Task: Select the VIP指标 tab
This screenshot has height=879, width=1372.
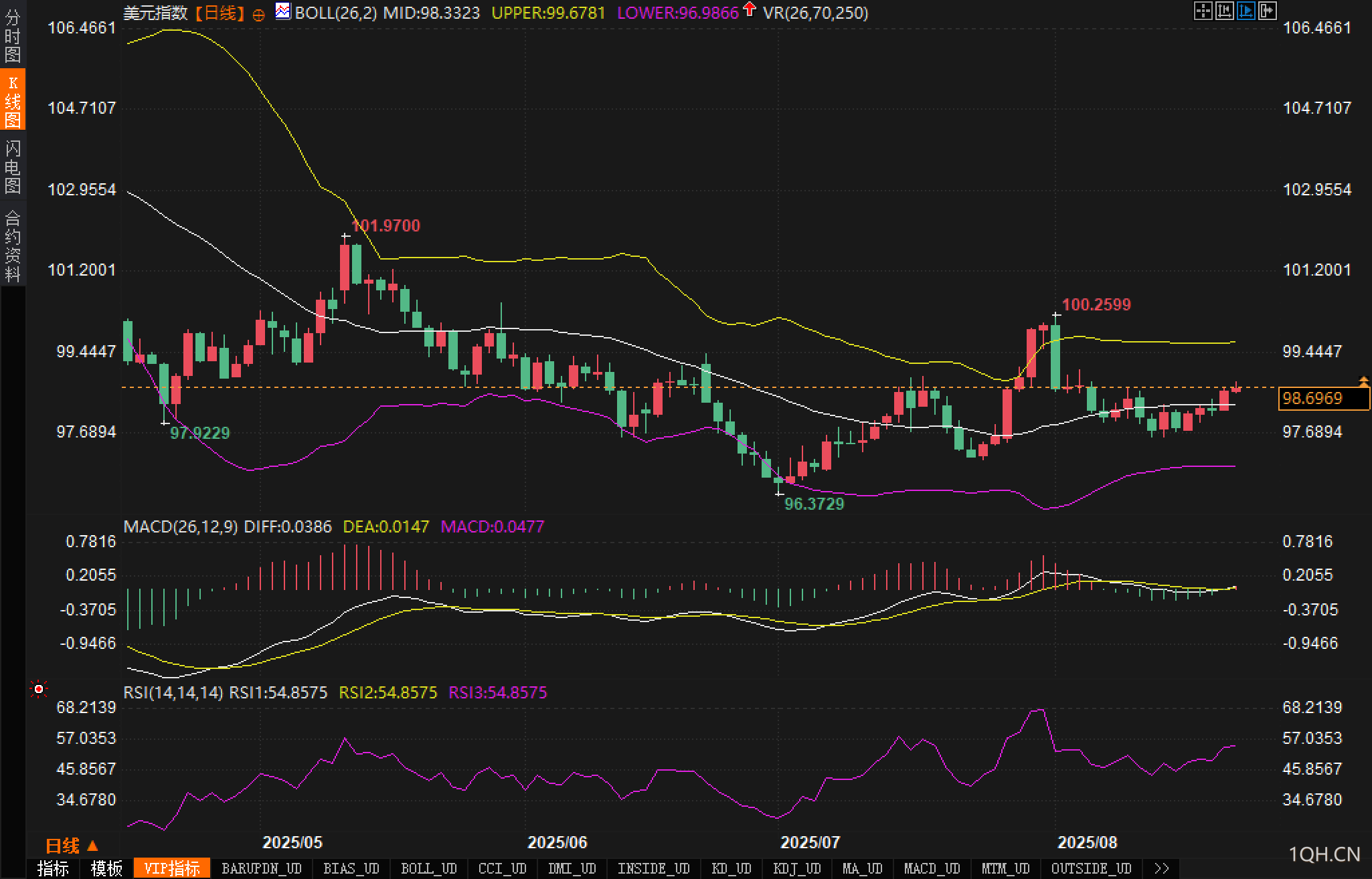Action: (x=172, y=868)
